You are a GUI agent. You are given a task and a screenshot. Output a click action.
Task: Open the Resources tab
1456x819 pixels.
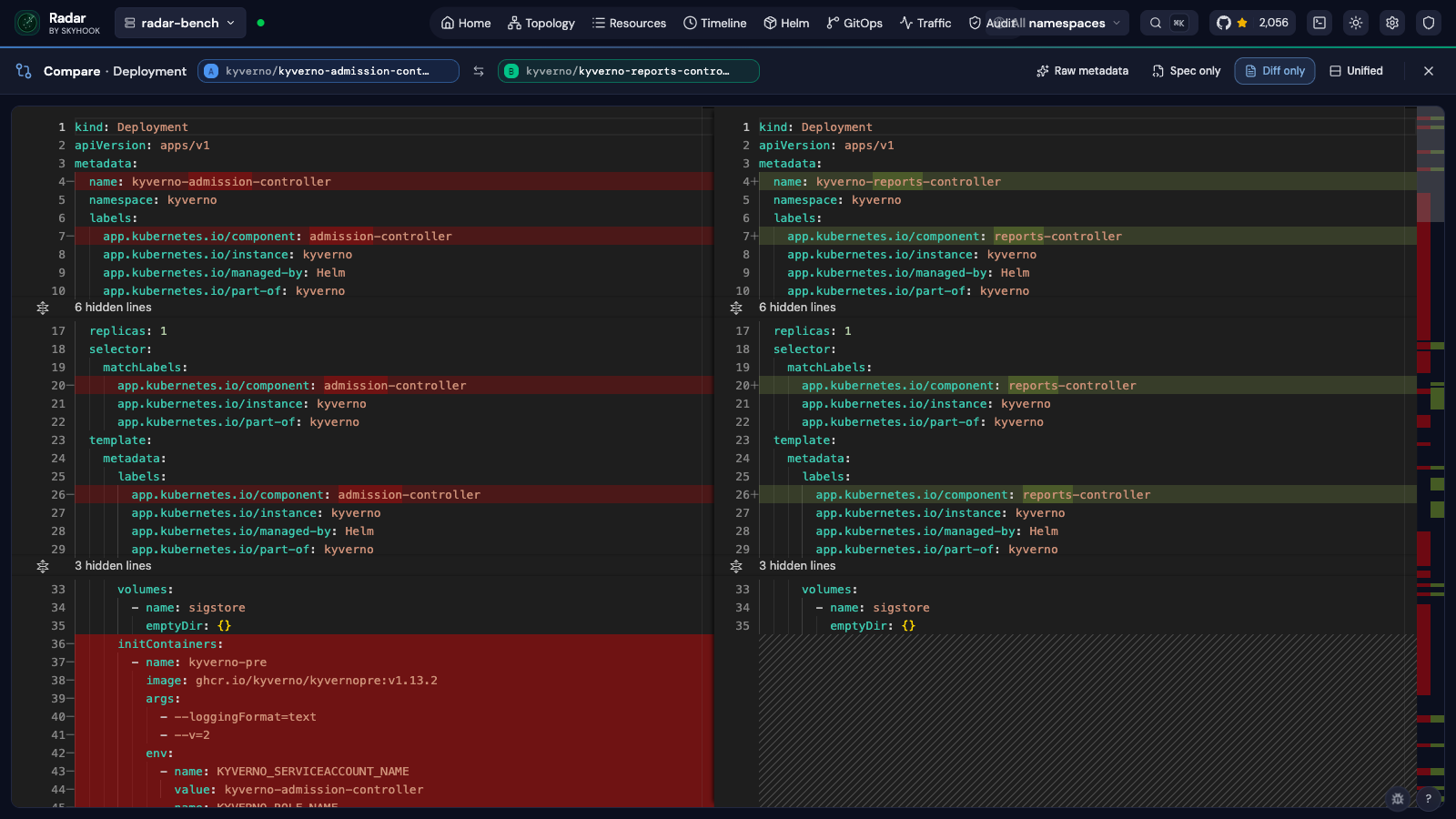click(x=629, y=23)
